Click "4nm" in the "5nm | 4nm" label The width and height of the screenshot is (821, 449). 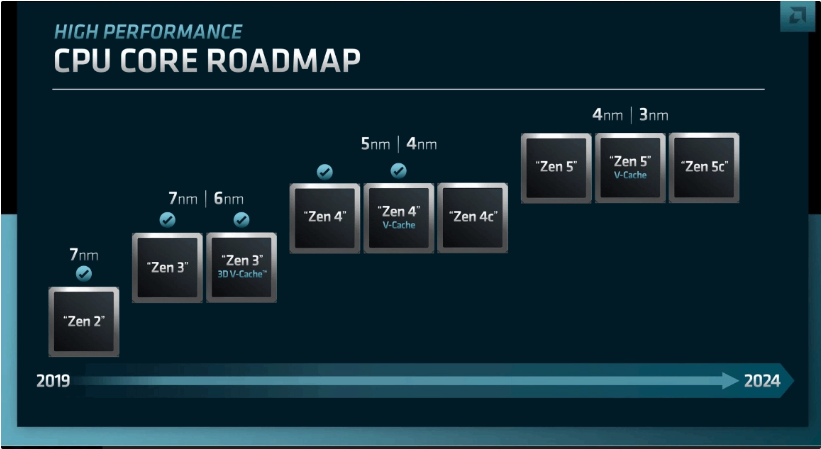point(421,144)
